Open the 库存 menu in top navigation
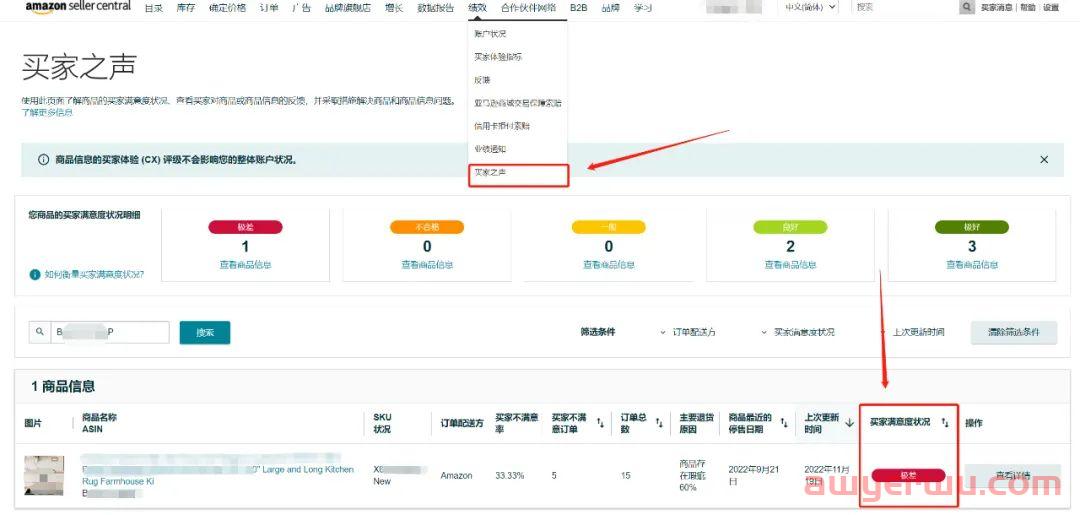 186,8
